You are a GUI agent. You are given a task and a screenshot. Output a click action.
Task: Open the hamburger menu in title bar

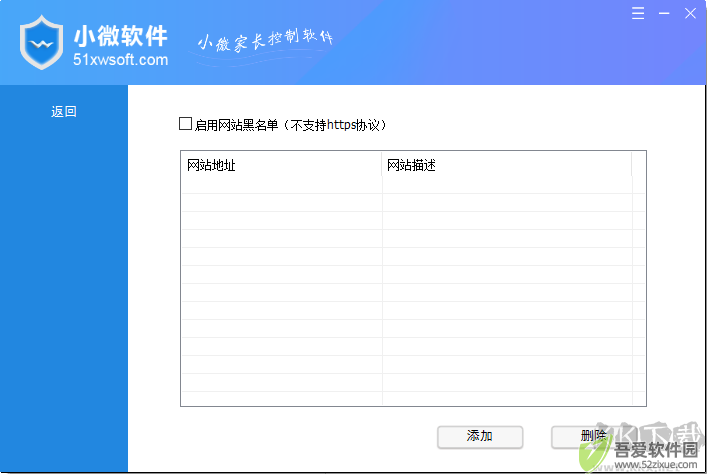(x=638, y=13)
